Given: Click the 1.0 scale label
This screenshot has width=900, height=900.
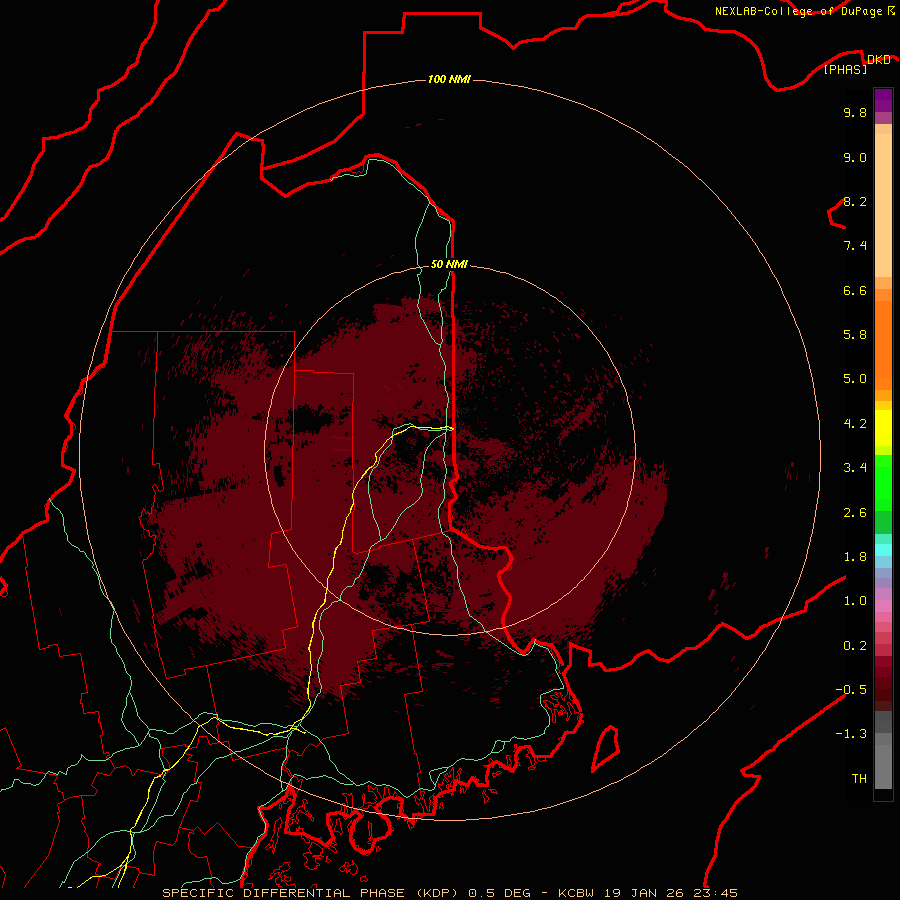Looking at the screenshot, I should click(855, 601).
